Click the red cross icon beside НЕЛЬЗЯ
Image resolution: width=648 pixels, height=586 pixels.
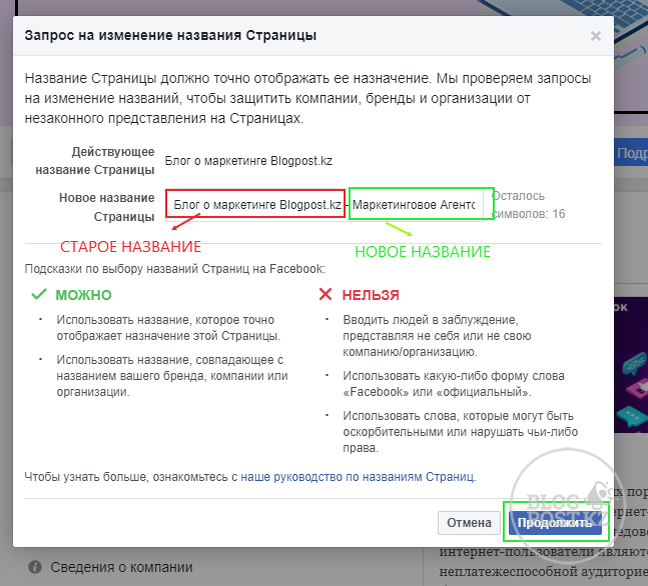[x=325, y=294]
